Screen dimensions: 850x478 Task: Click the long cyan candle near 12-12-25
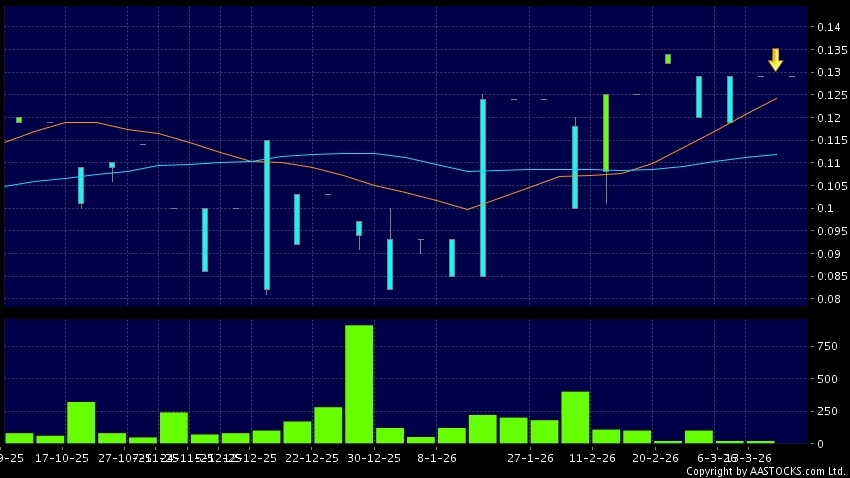click(x=267, y=215)
